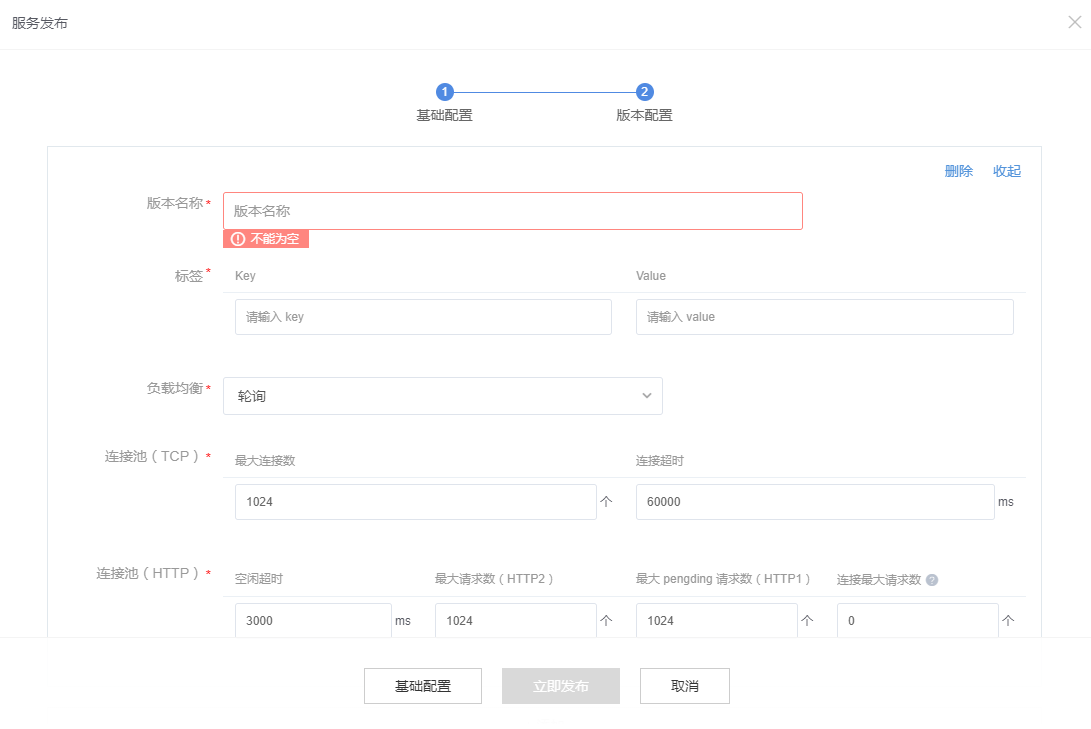
Task: Edit the 最大连接数 field showing 1024
Action: (x=415, y=502)
